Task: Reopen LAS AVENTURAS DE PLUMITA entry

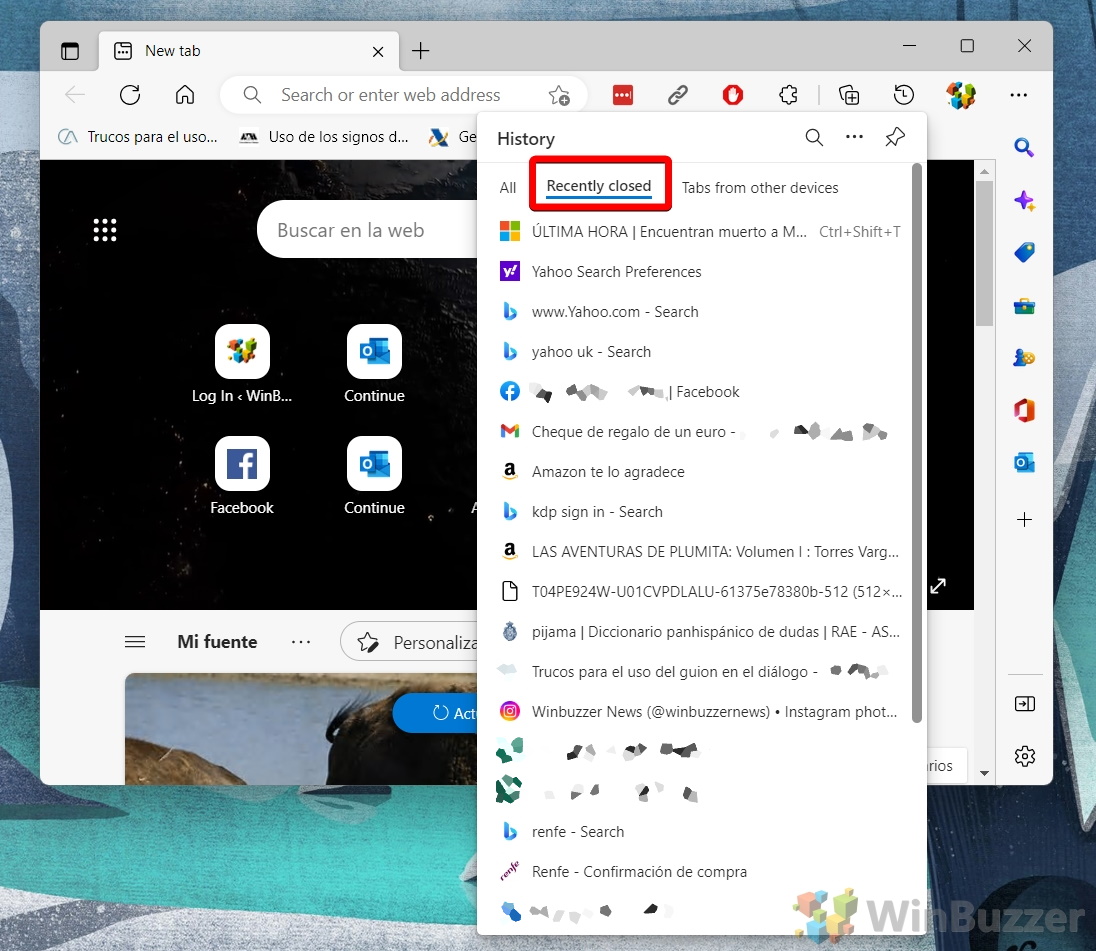Action: (700, 551)
